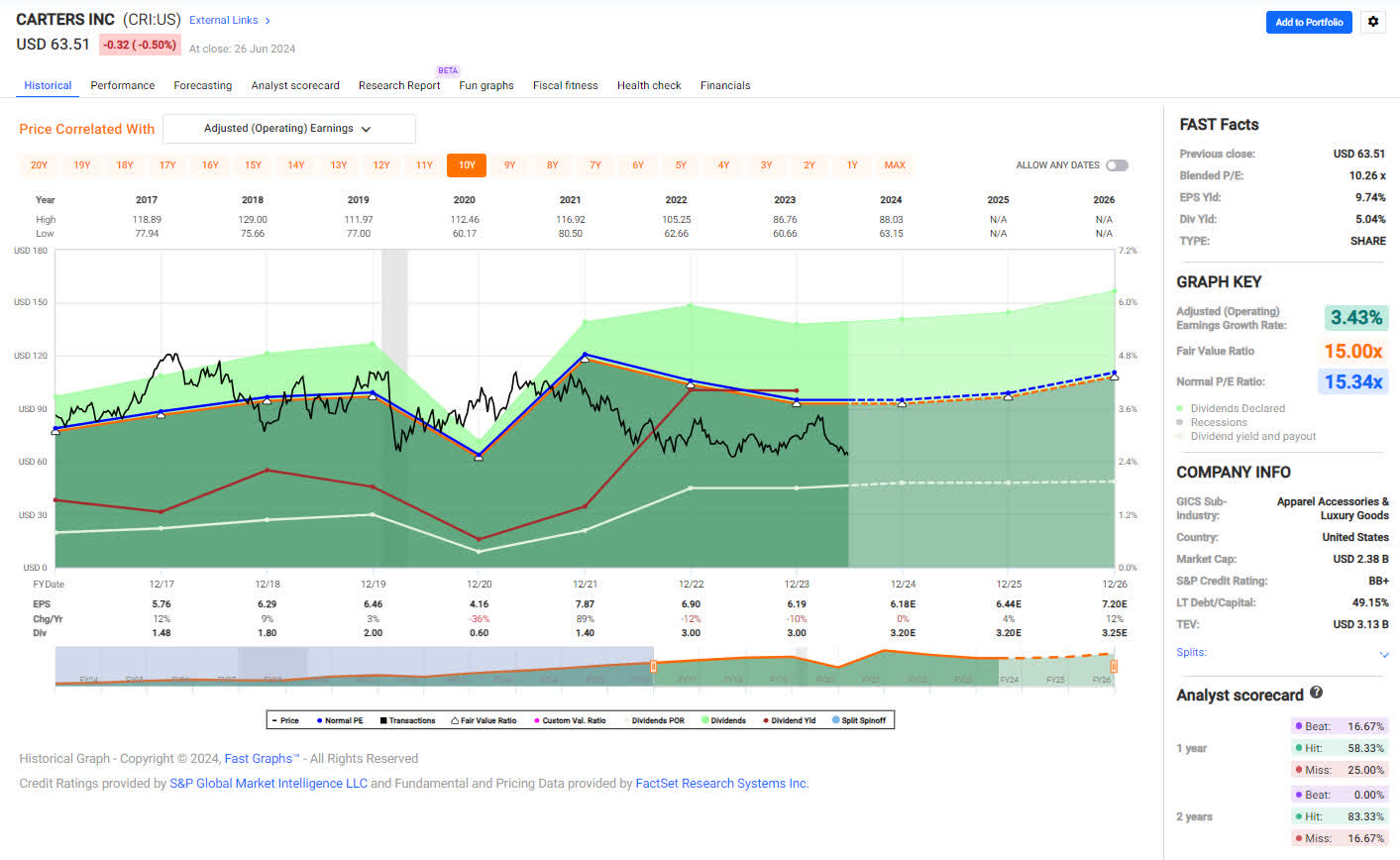Click the -0.32 (-0.50%) price change badge
This screenshot has height=860, width=1400.
click(x=139, y=45)
